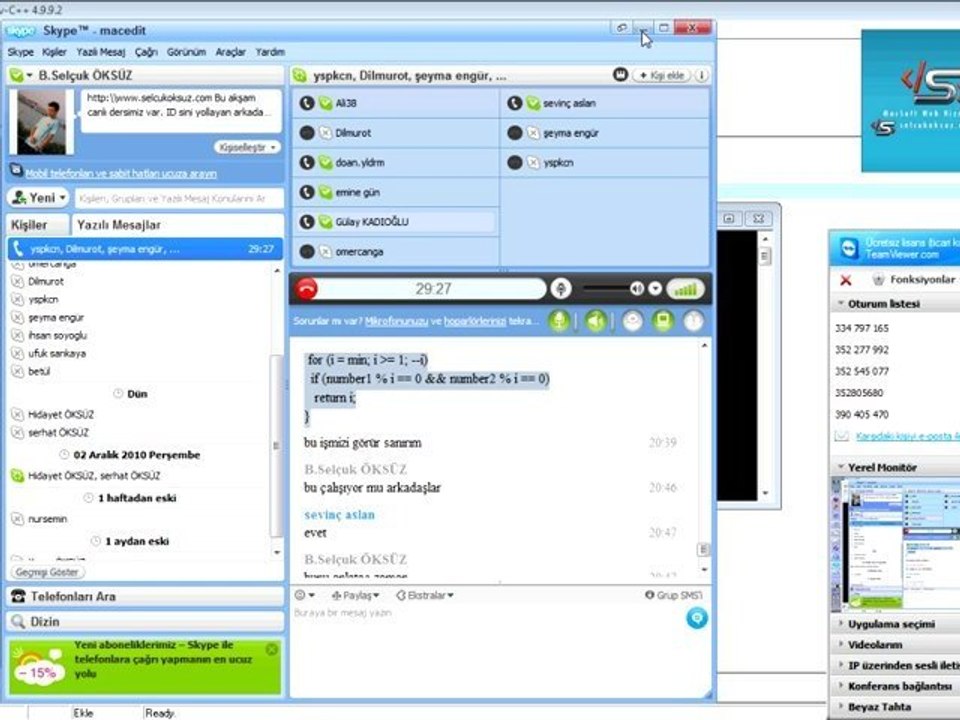Click contact search input field
This screenshot has height=720, width=960.
click(179, 198)
